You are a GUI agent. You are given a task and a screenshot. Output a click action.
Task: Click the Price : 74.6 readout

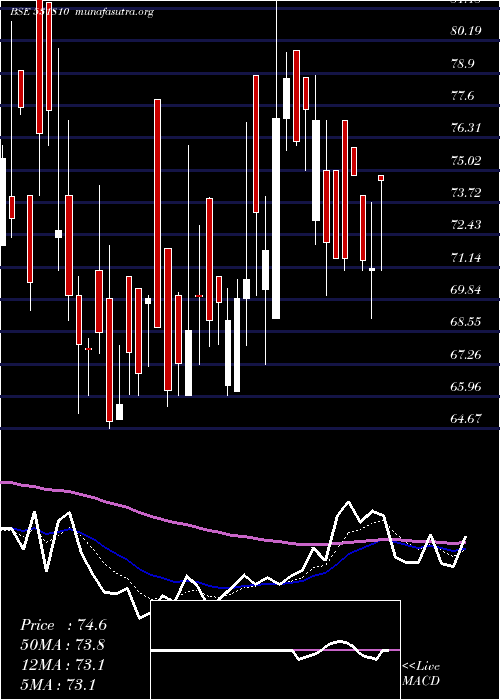tap(63, 625)
